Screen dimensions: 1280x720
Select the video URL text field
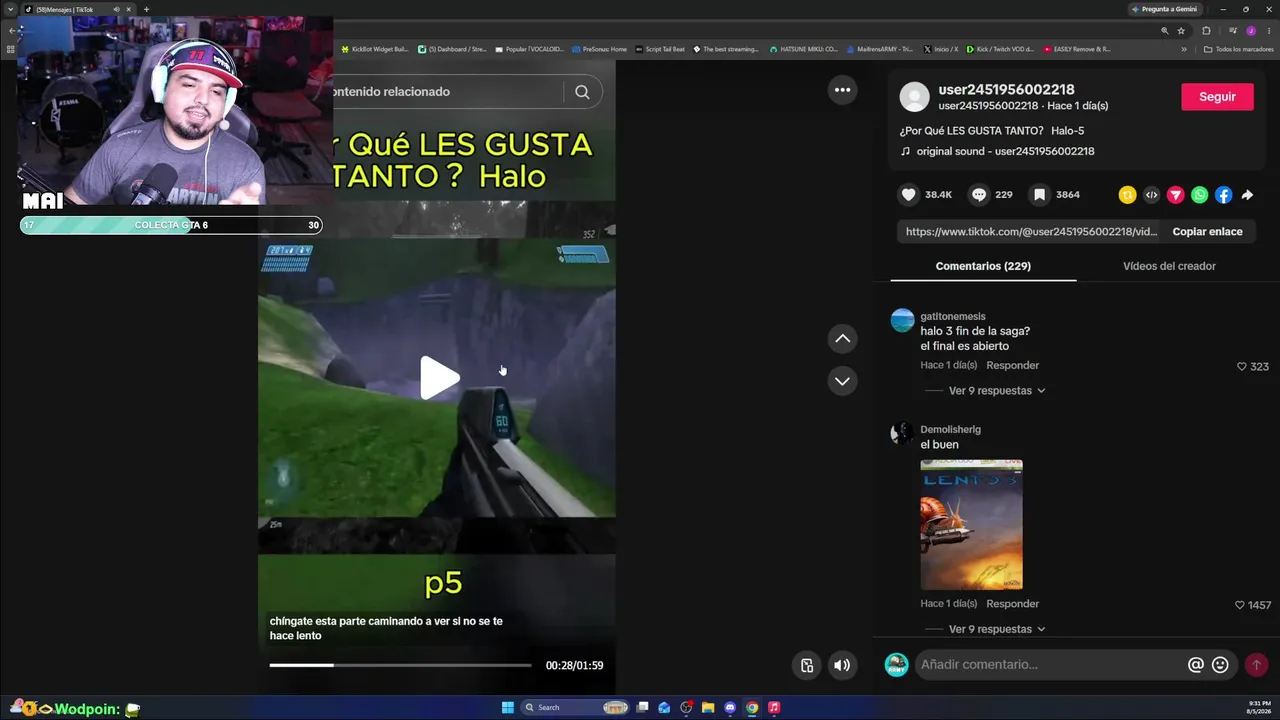click(1030, 232)
